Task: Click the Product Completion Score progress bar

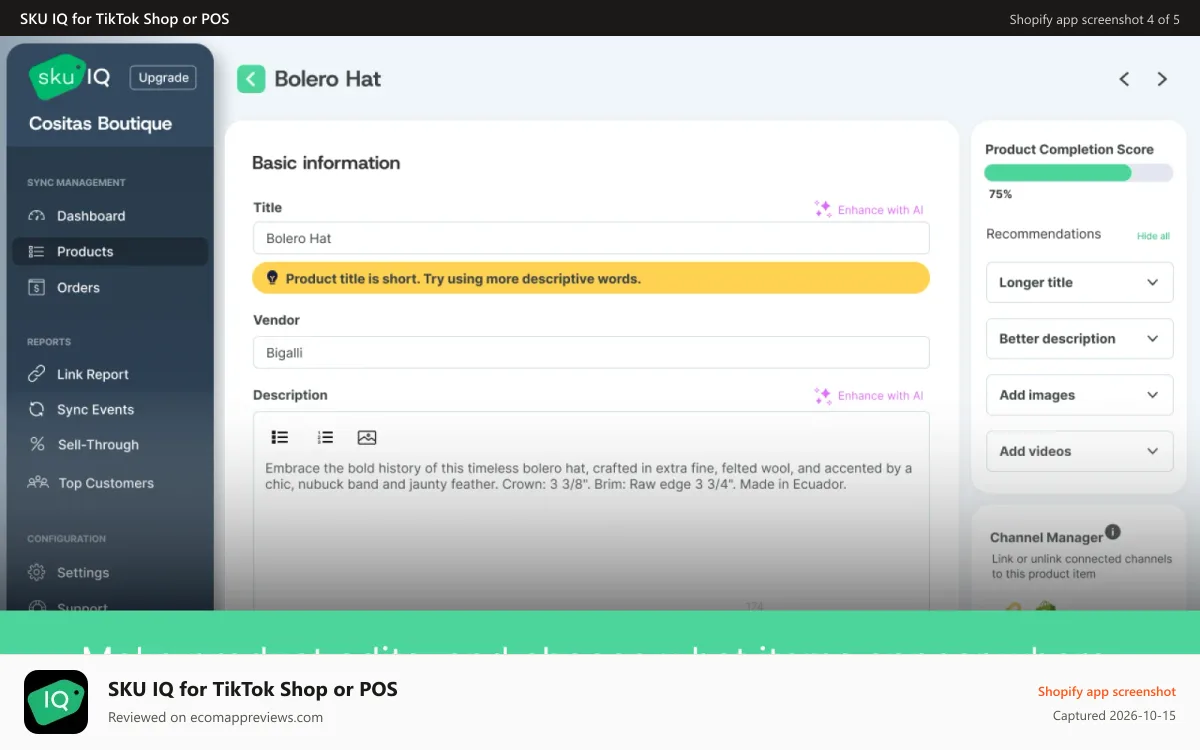Action: click(x=1079, y=173)
